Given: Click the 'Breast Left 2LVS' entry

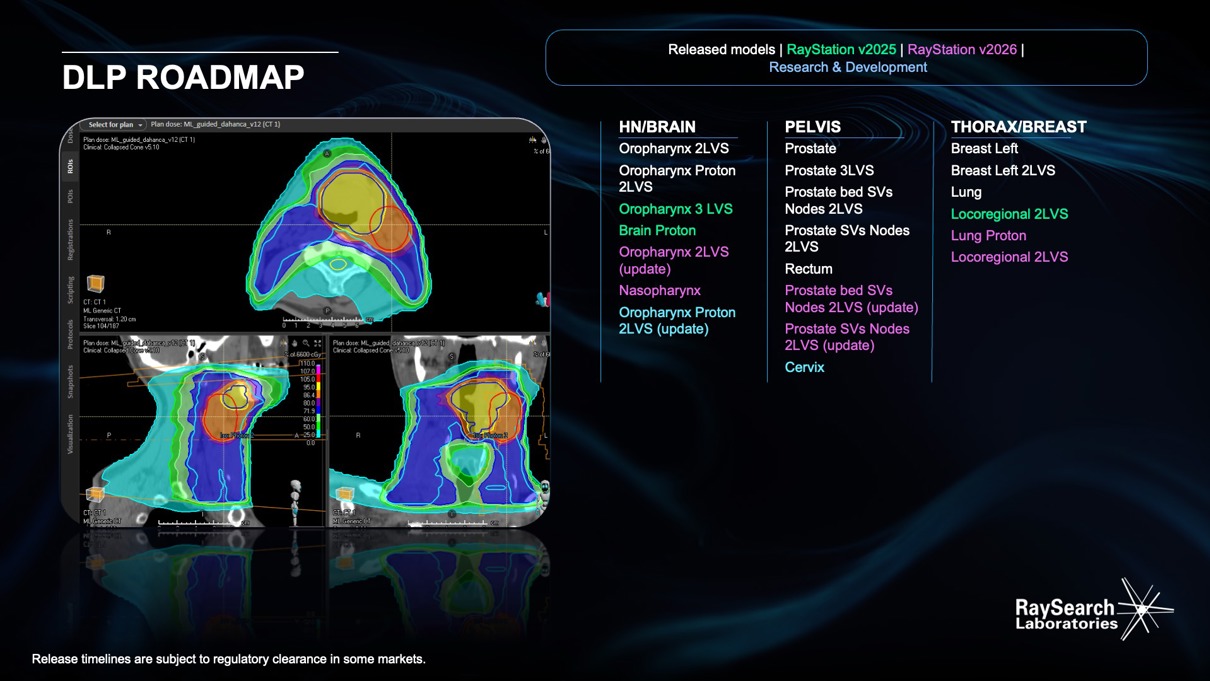Looking at the screenshot, I should coord(1003,170).
